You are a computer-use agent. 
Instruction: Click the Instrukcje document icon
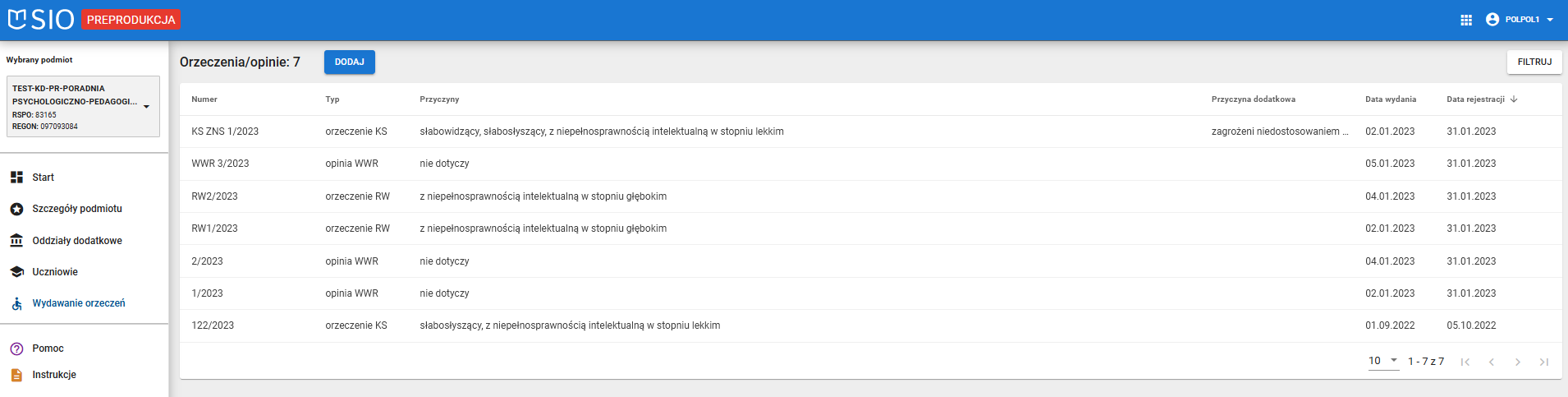16,375
